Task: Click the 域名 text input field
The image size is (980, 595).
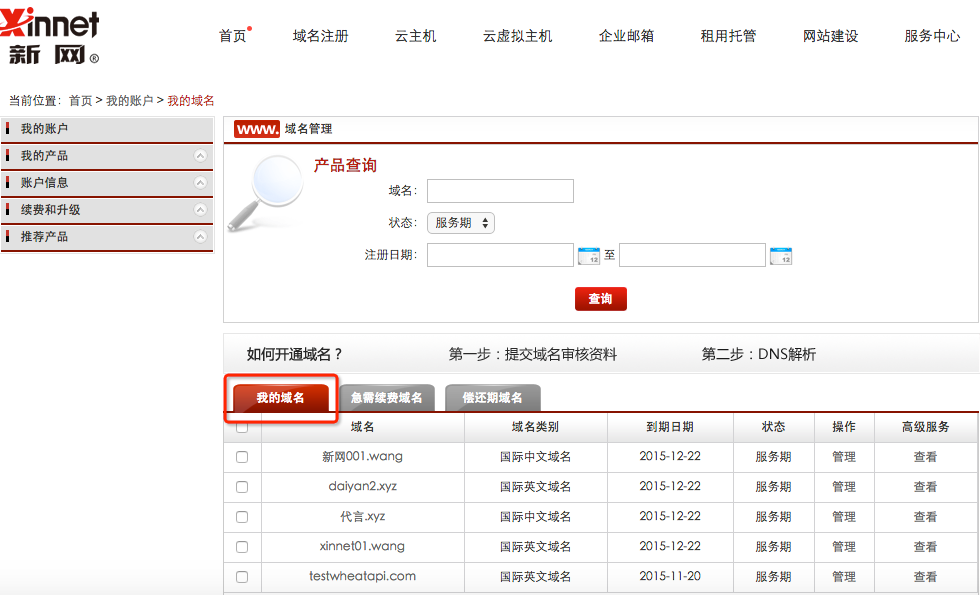Action: tap(500, 191)
